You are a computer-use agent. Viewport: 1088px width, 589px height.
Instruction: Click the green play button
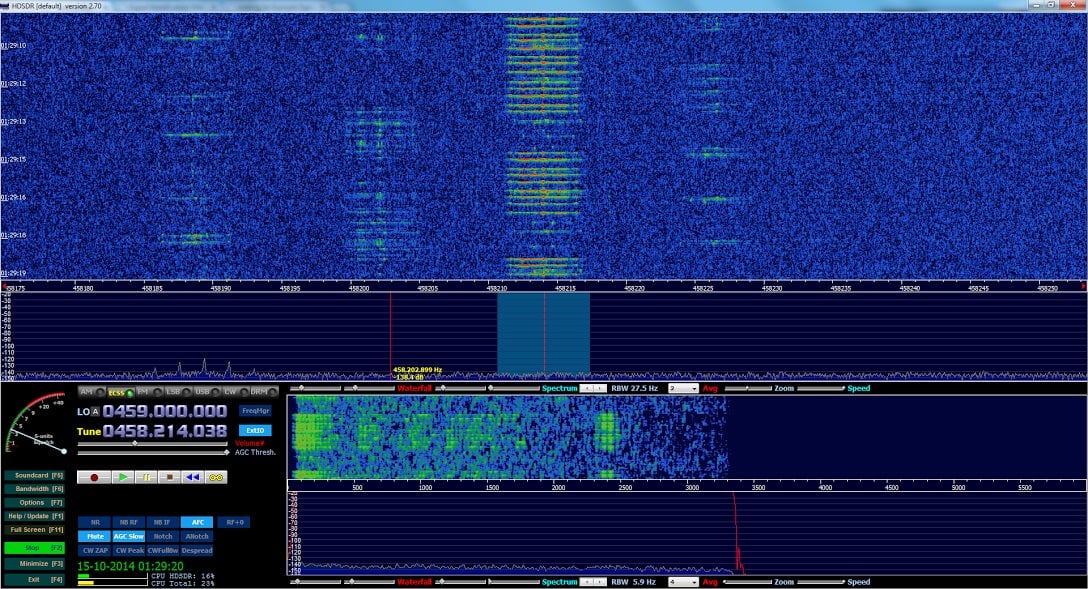tap(124, 477)
